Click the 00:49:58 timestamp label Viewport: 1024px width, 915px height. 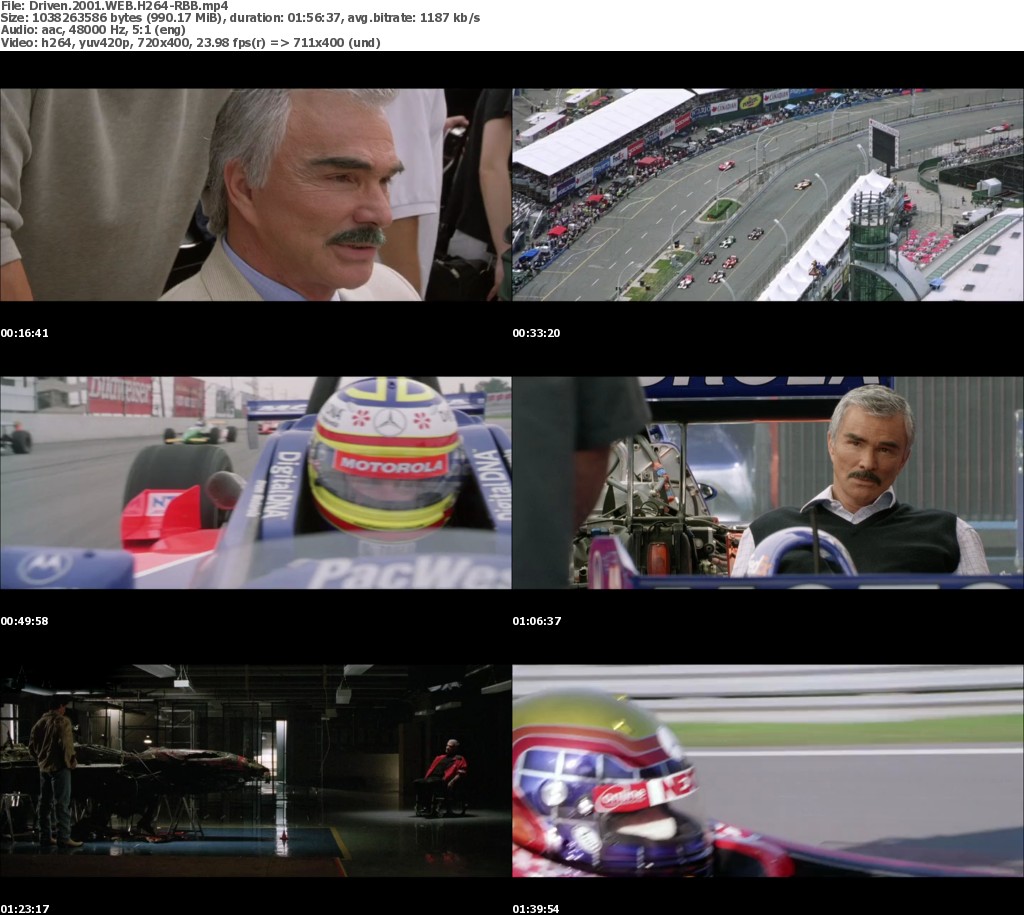tap(24, 621)
